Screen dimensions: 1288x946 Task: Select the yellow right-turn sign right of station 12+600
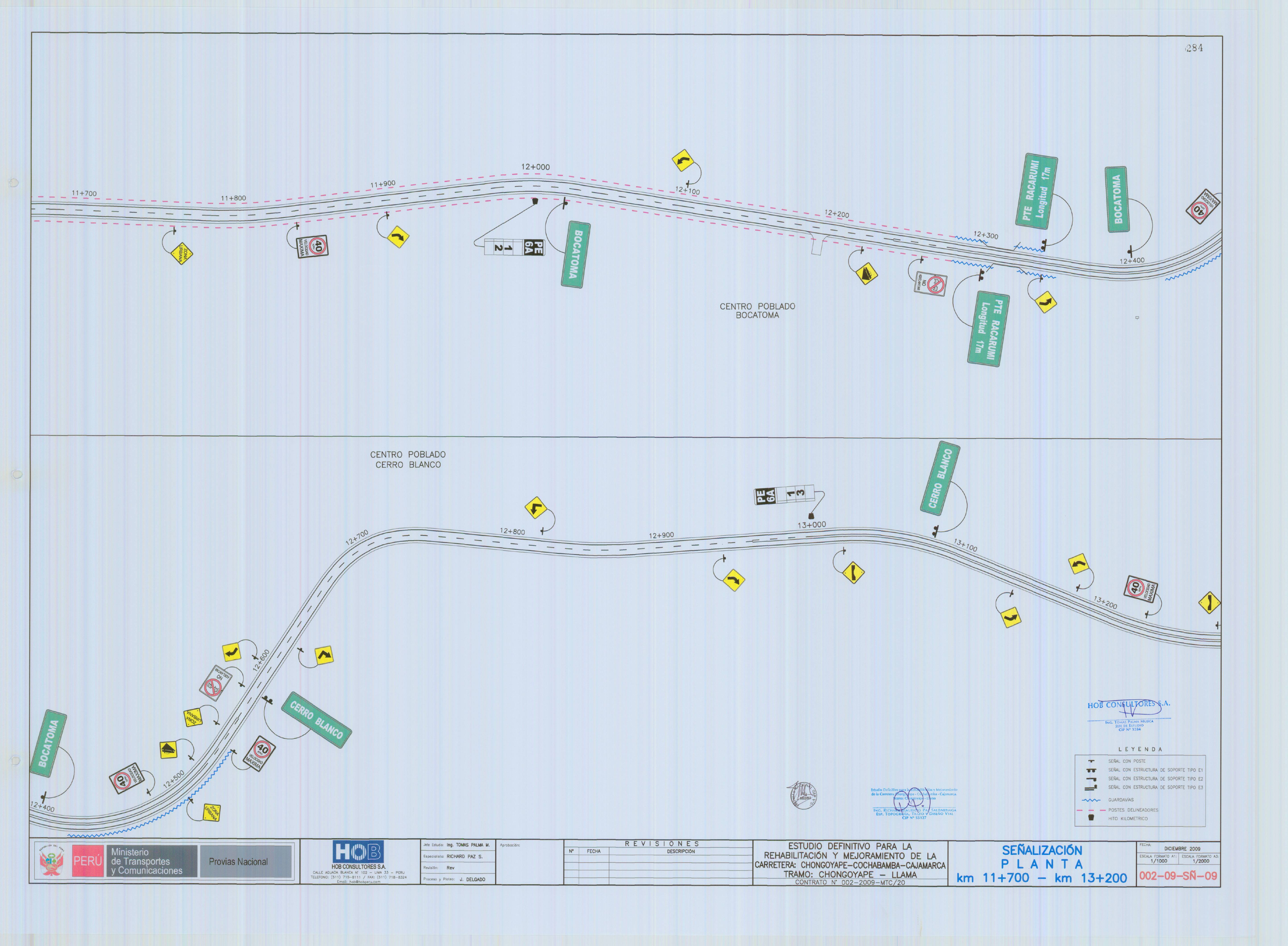(324, 655)
